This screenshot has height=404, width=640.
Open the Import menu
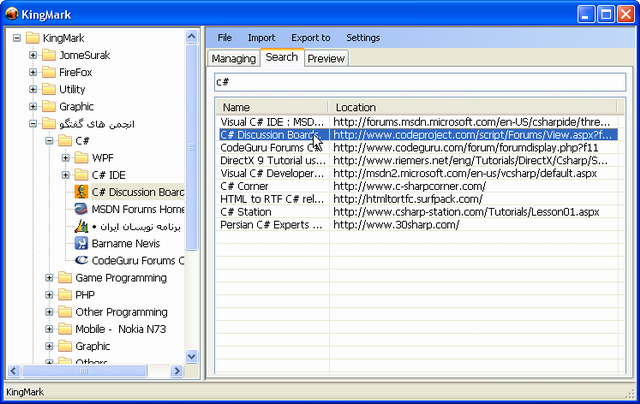tap(261, 38)
